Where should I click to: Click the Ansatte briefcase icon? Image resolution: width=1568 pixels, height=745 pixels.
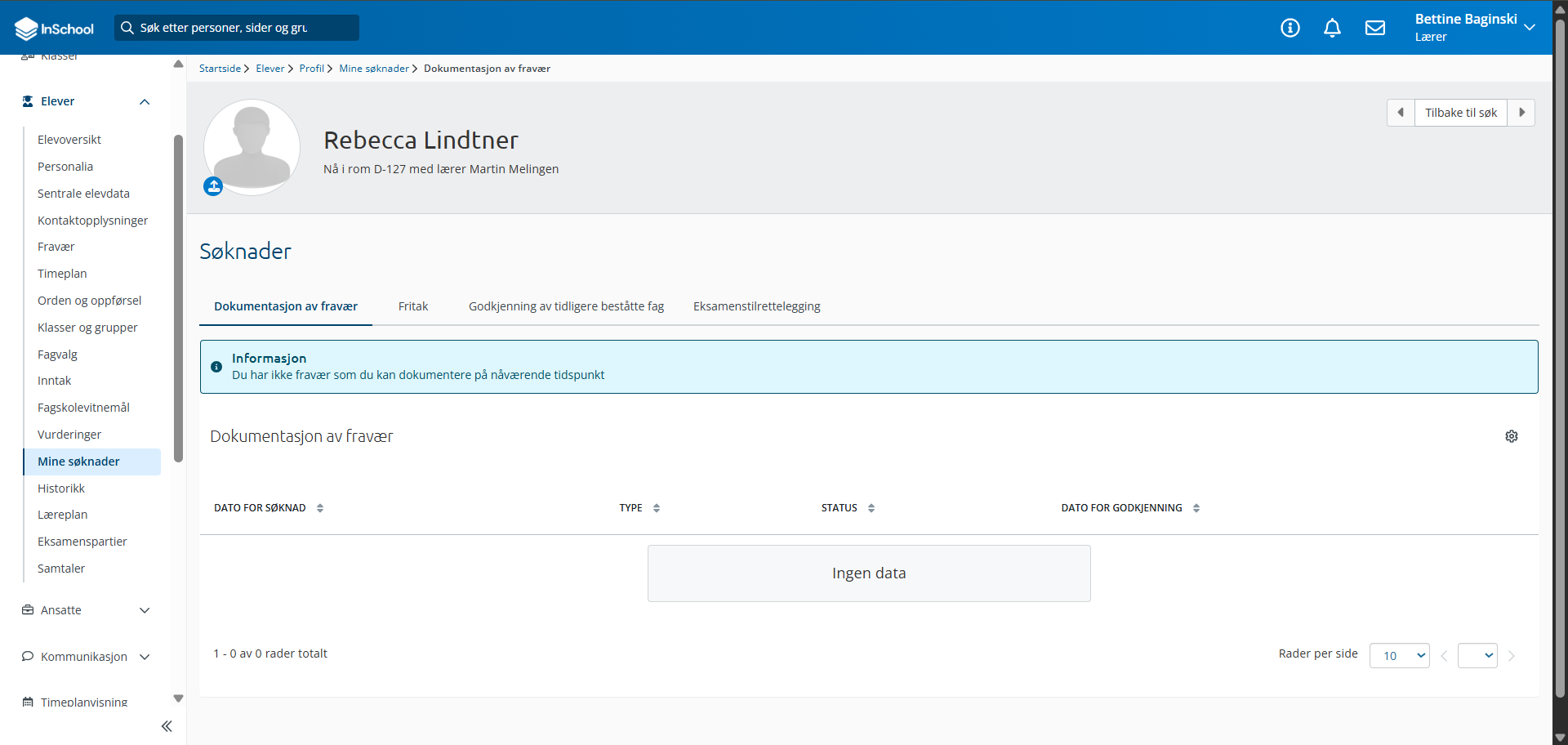click(28, 610)
